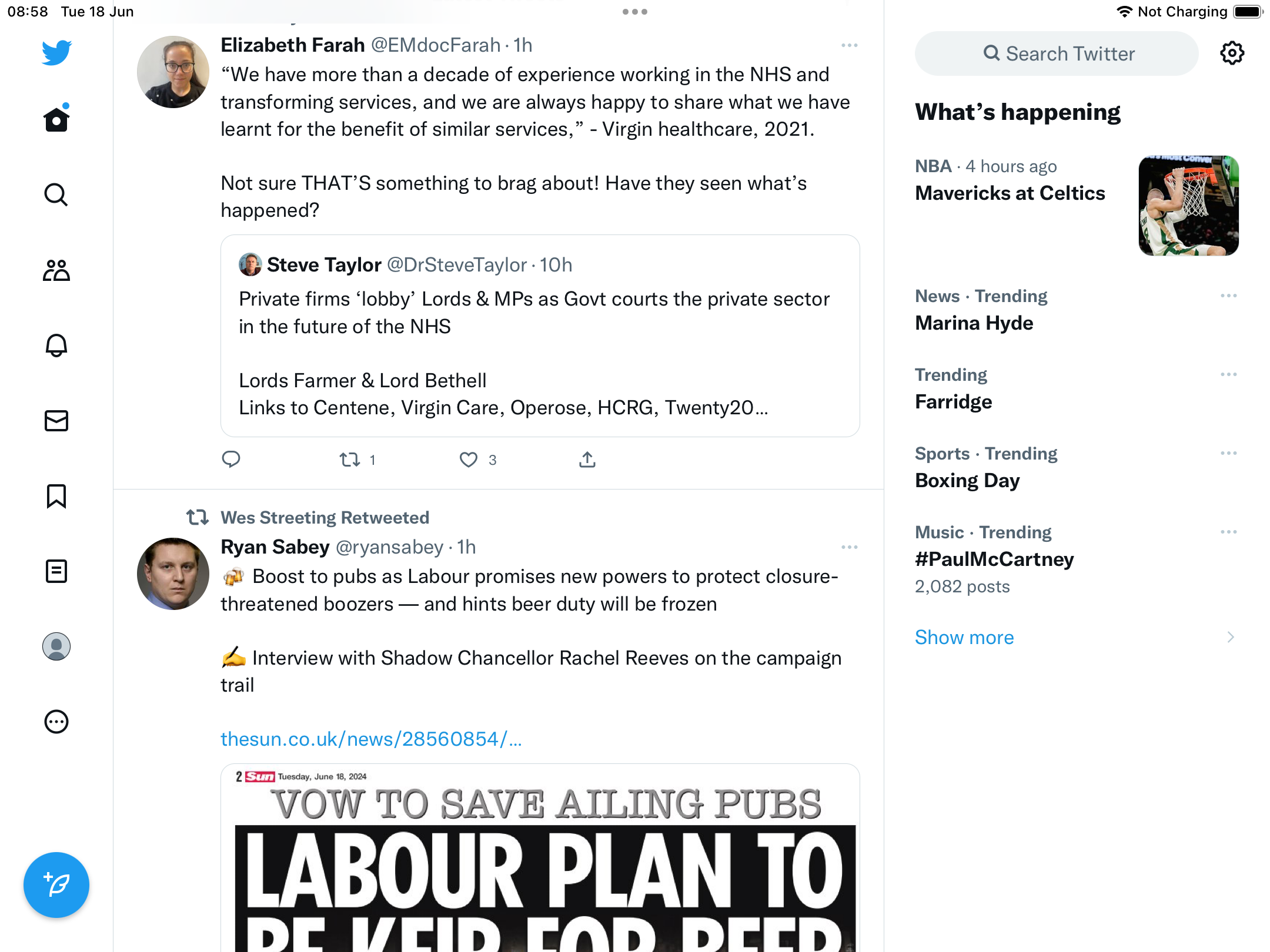Click the Search Twitter field
The height and width of the screenshot is (952, 1270).
point(1057,53)
